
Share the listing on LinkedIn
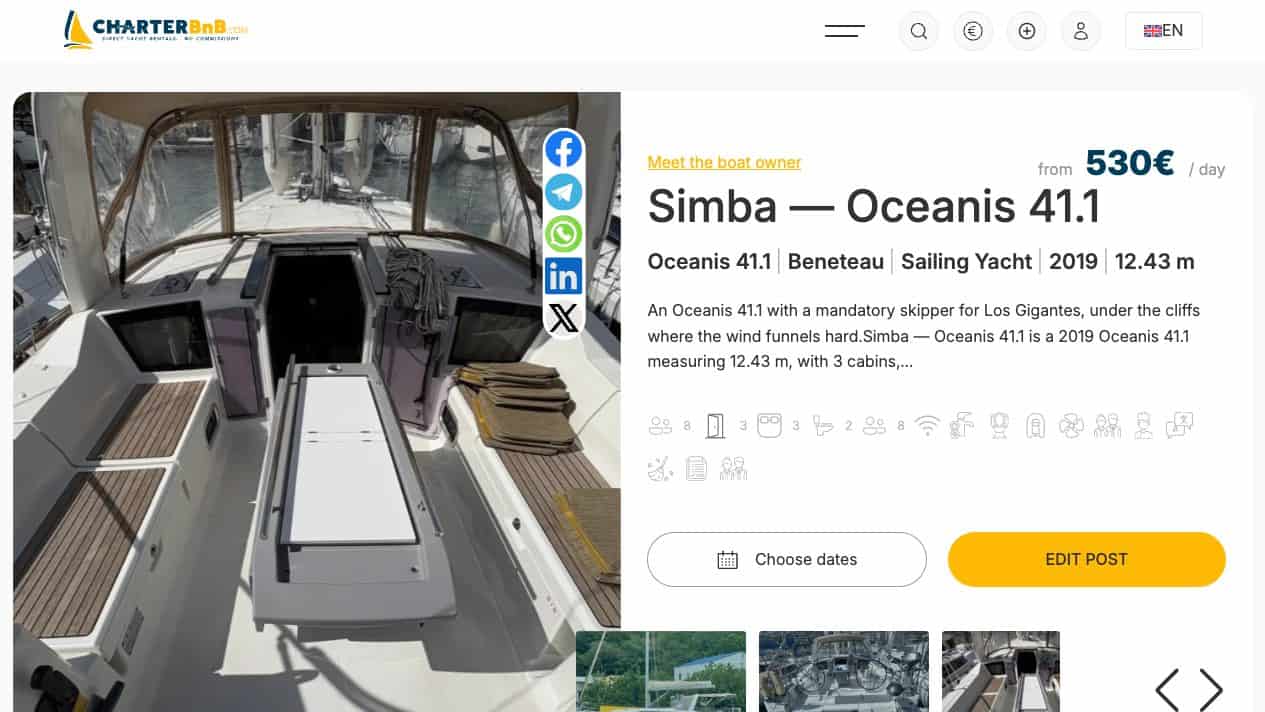click(x=564, y=276)
